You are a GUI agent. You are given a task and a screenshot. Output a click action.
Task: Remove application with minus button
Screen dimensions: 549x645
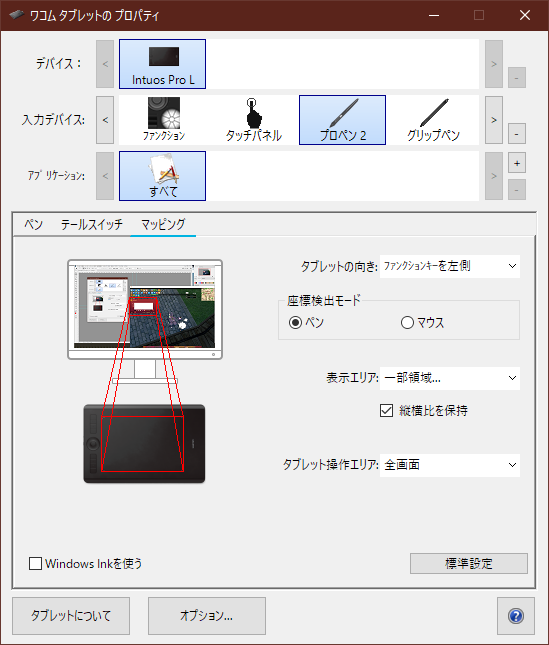[517, 190]
